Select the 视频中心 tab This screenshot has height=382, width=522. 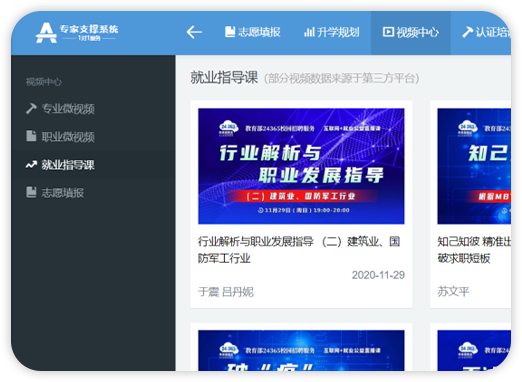(x=411, y=32)
